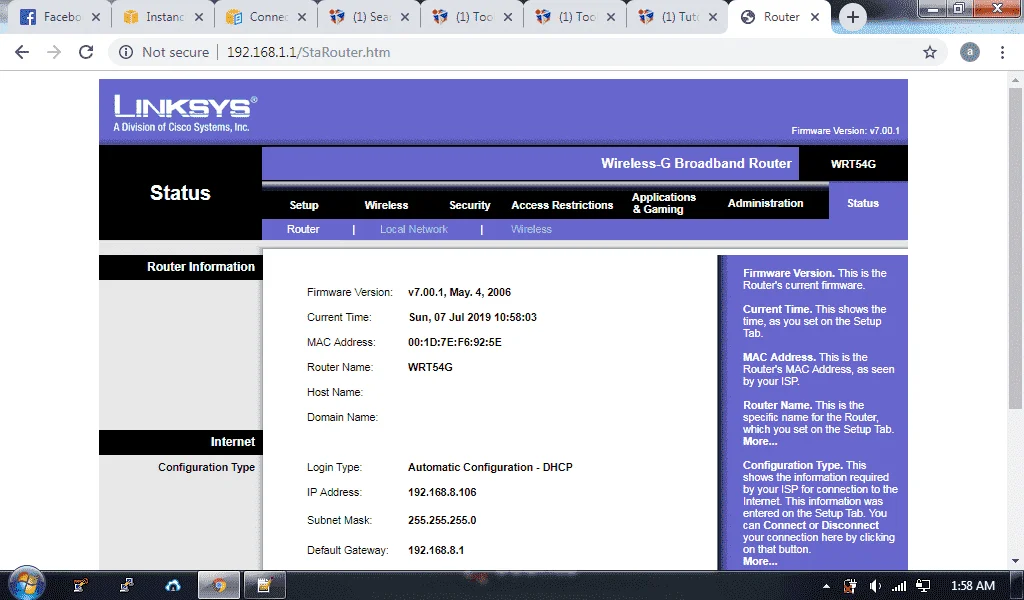Viewport: 1024px width, 600px height.
Task: Click More link under Router Name help
Action: 760,441
